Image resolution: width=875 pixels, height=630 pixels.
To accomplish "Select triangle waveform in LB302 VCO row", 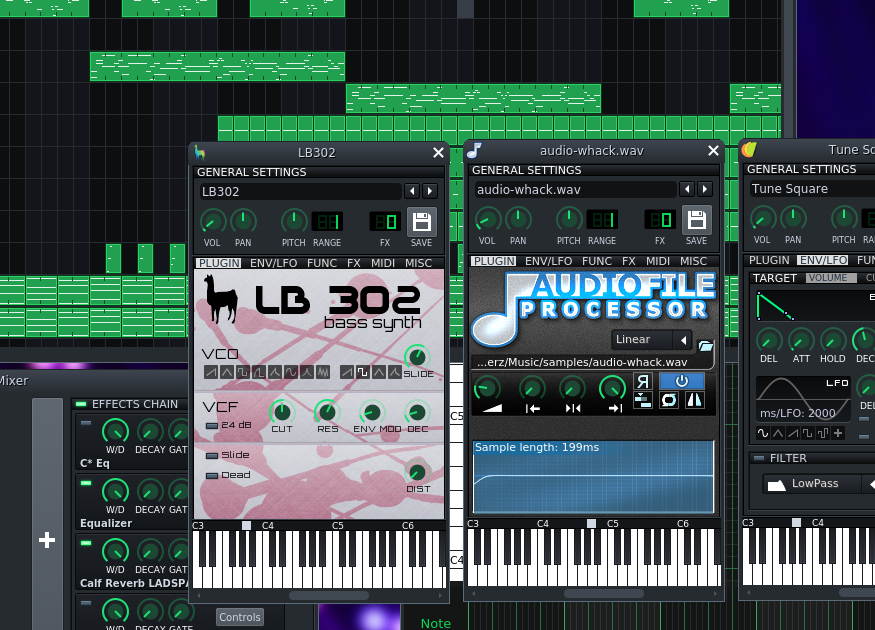I will point(227,372).
